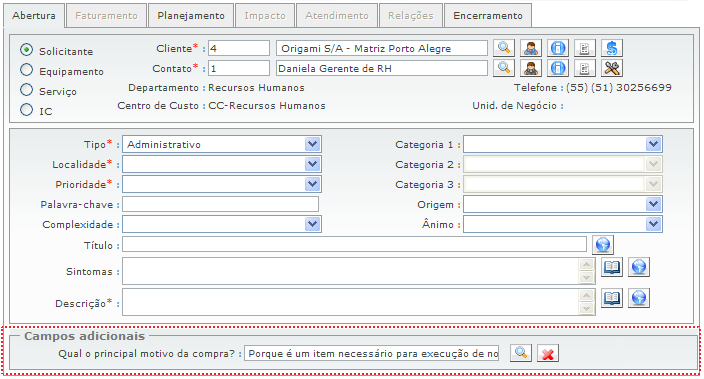704x379 pixels.
Task: Click the motivo da compra text field
Action: pos(372,353)
